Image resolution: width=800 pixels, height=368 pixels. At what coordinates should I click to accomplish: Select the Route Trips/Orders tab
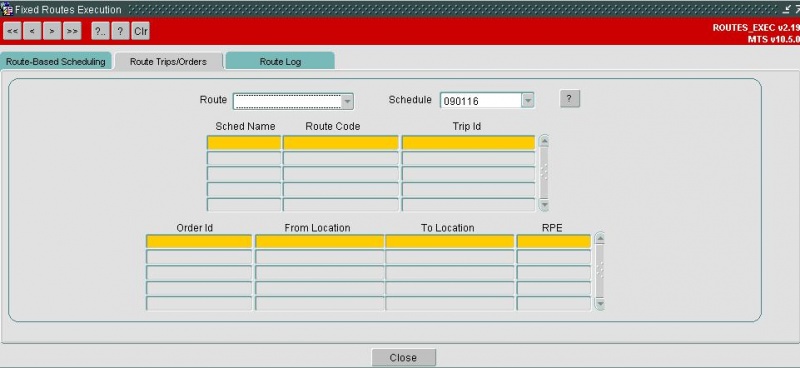pyautogui.click(x=168, y=62)
